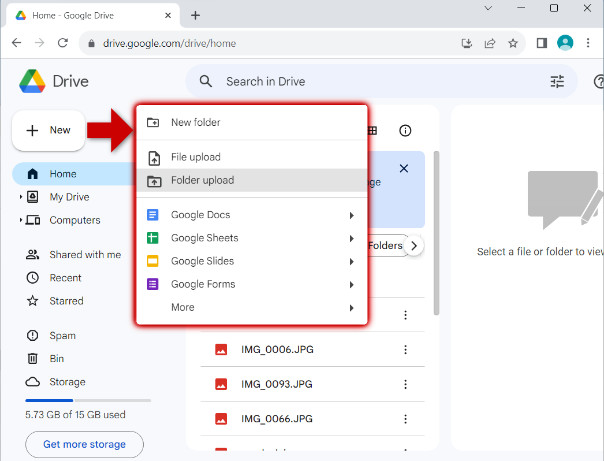Click image file icon of IMG_0006.JPG
This screenshot has height=461, width=604.
221,349
